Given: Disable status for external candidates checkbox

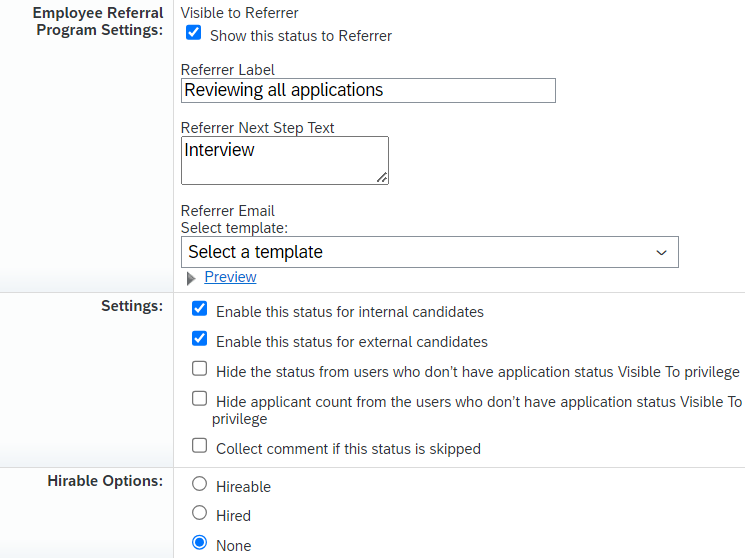Looking at the screenshot, I should tap(200, 340).
